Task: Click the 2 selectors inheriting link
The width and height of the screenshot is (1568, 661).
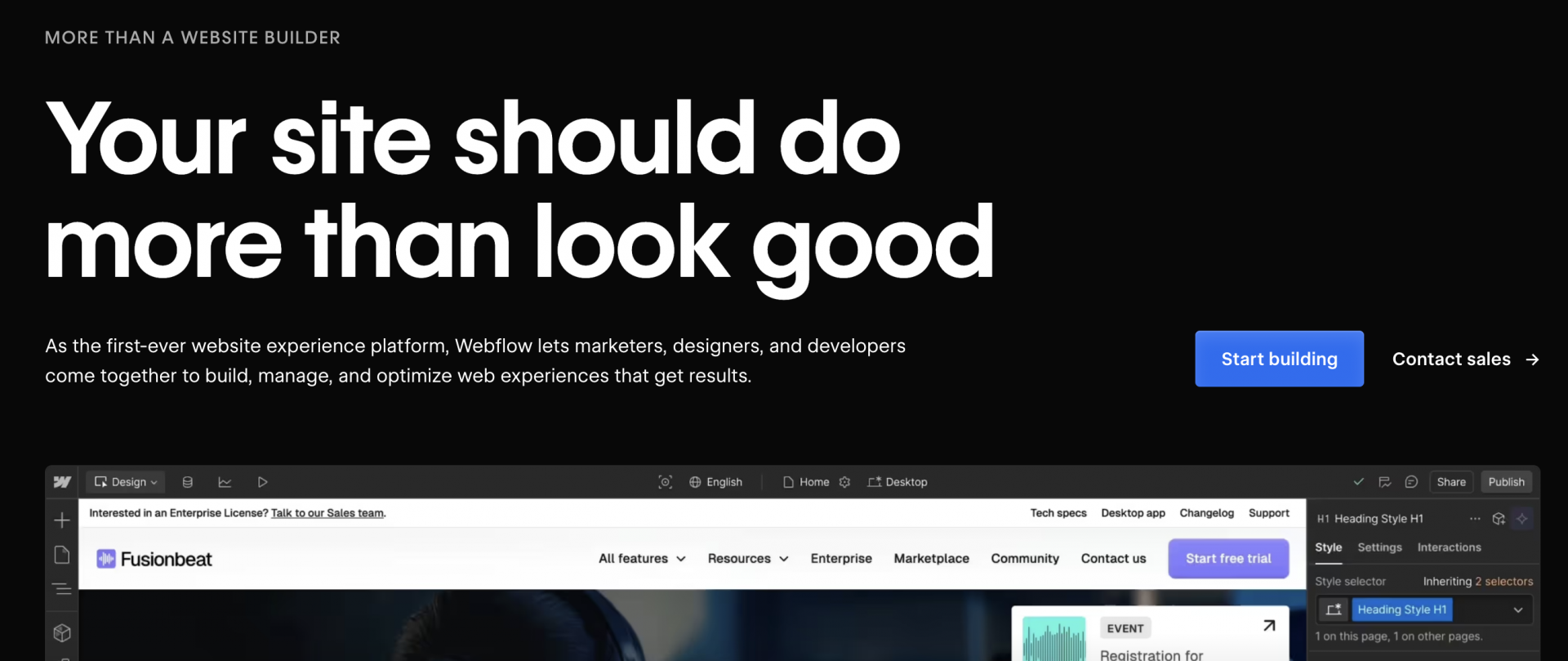Action: pyautogui.click(x=1503, y=582)
